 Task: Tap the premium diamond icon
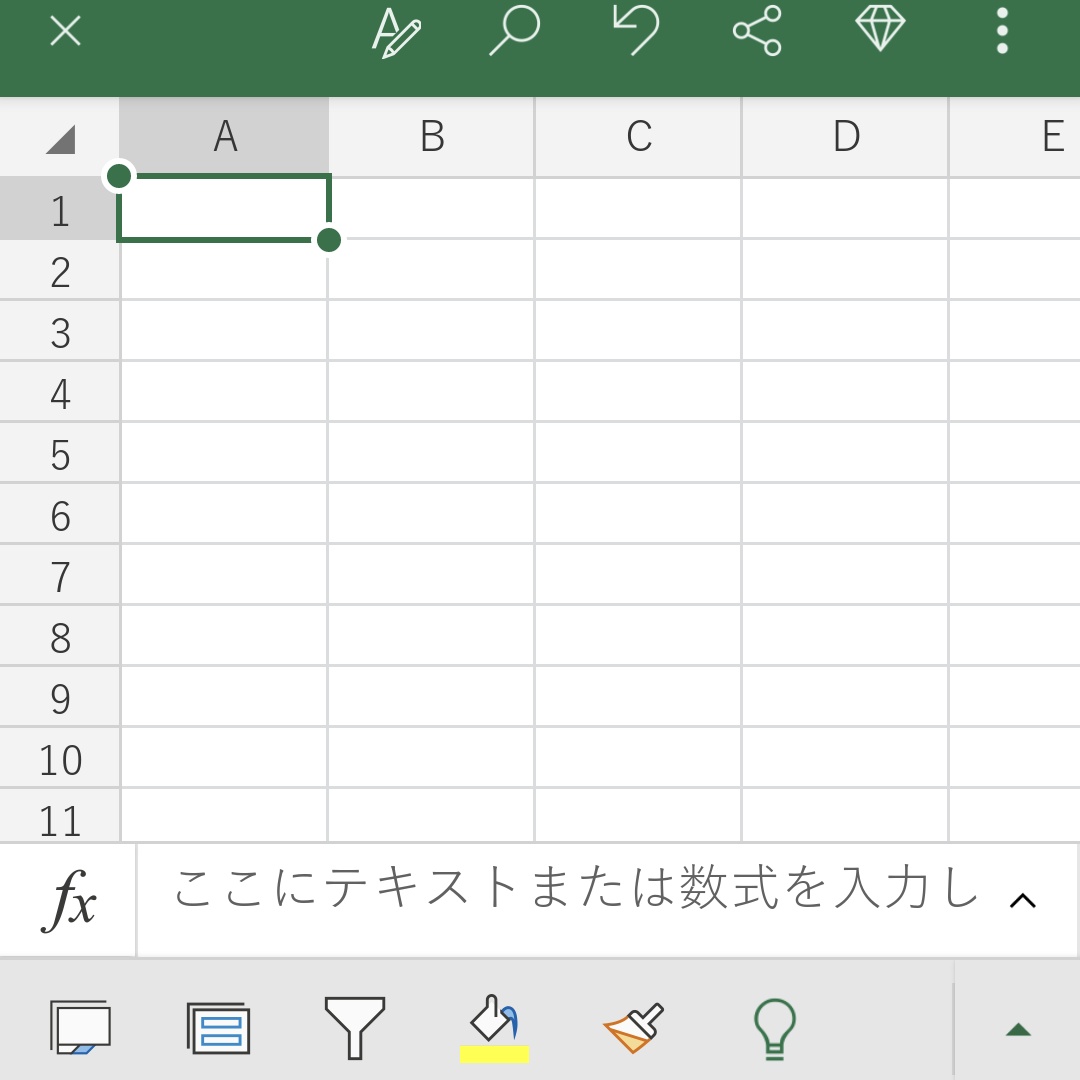tap(880, 28)
